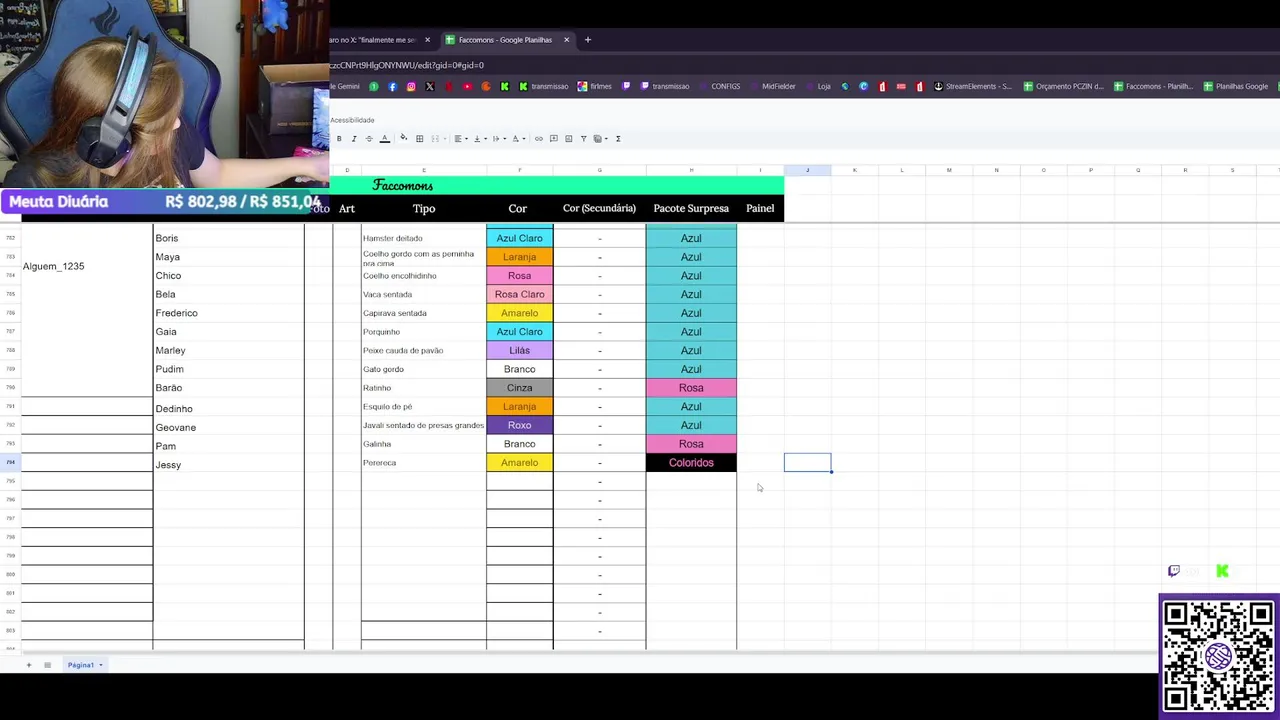Apply strikethrough formatting

(369, 139)
